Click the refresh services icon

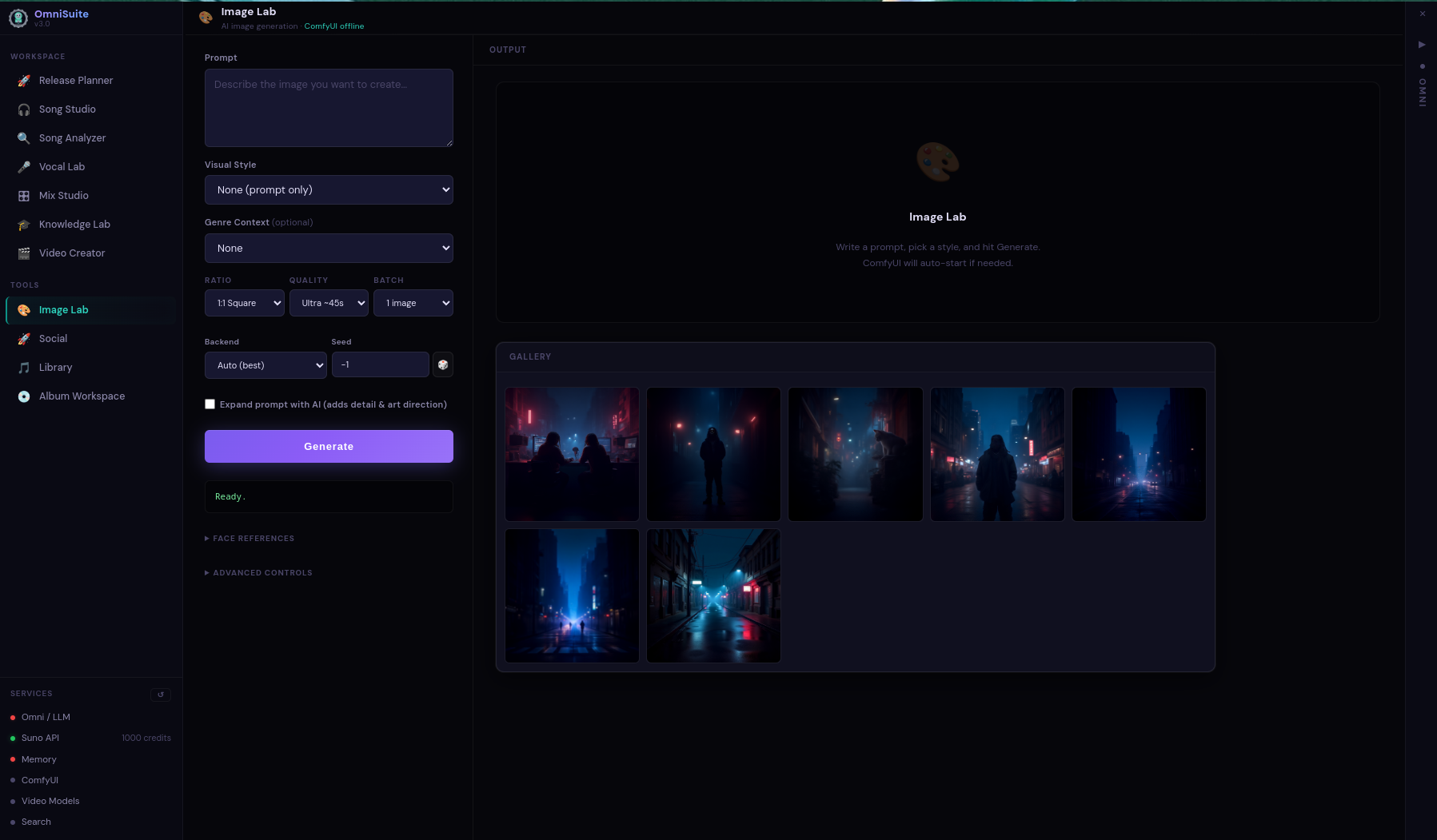tap(161, 695)
